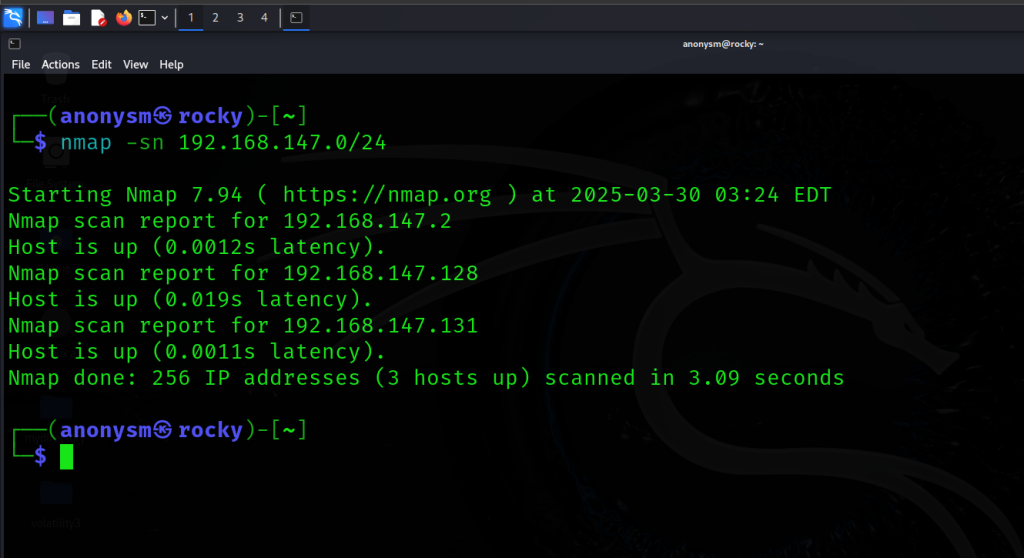Image resolution: width=1024 pixels, height=558 pixels.
Task: Open terminal emulator launcher in panel
Action: 147,18
